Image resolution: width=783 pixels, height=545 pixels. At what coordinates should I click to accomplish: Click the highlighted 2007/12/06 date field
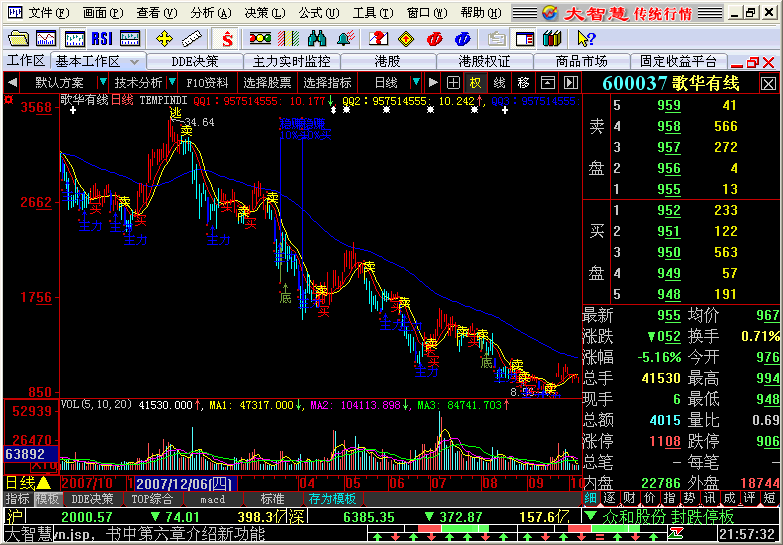[186, 483]
